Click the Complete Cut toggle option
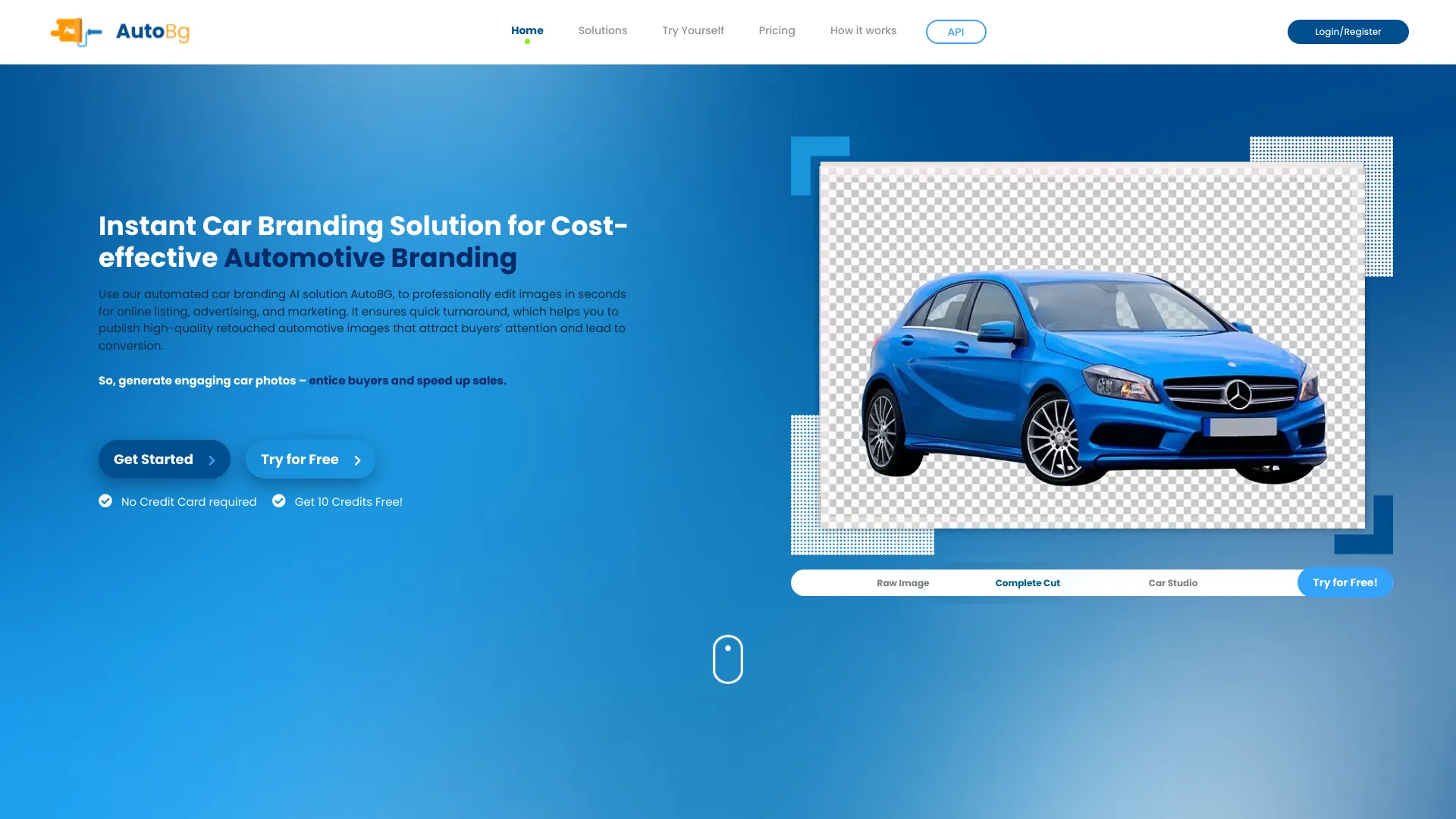The height and width of the screenshot is (819, 1456). point(1028,583)
